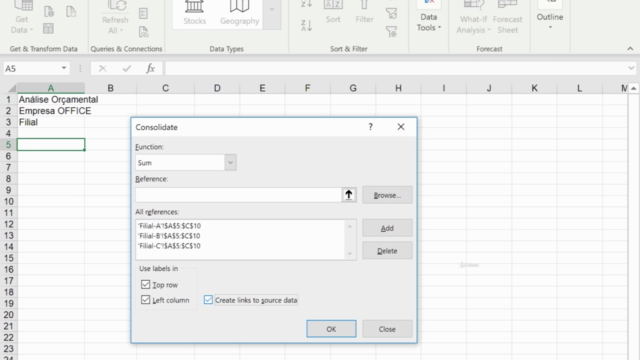The width and height of the screenshot is (640, 360).
Task: Open the Function dropdown showing Sum
Action: pos(230,162)
